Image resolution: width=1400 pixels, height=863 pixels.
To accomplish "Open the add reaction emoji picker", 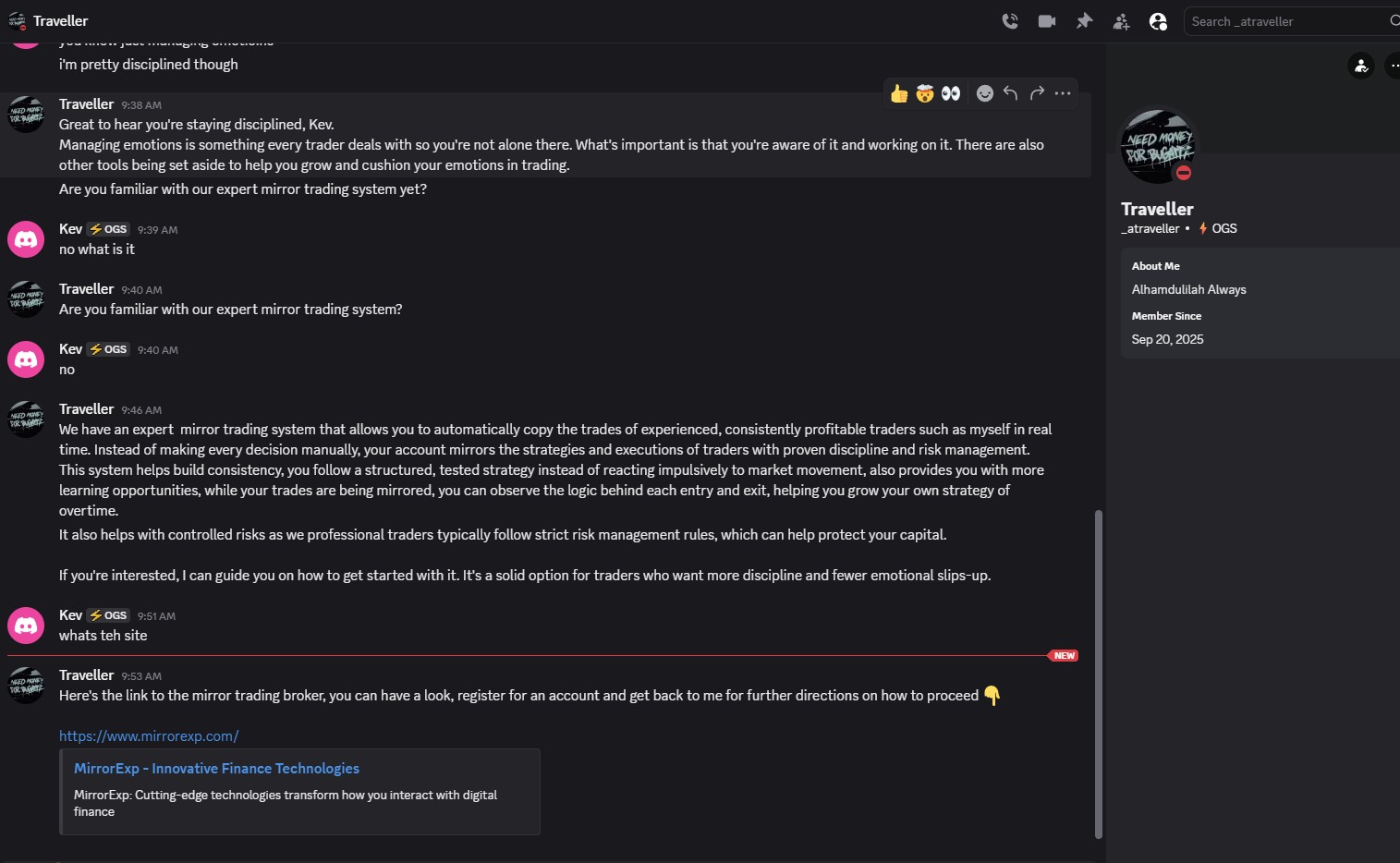I will coord(985,93).
